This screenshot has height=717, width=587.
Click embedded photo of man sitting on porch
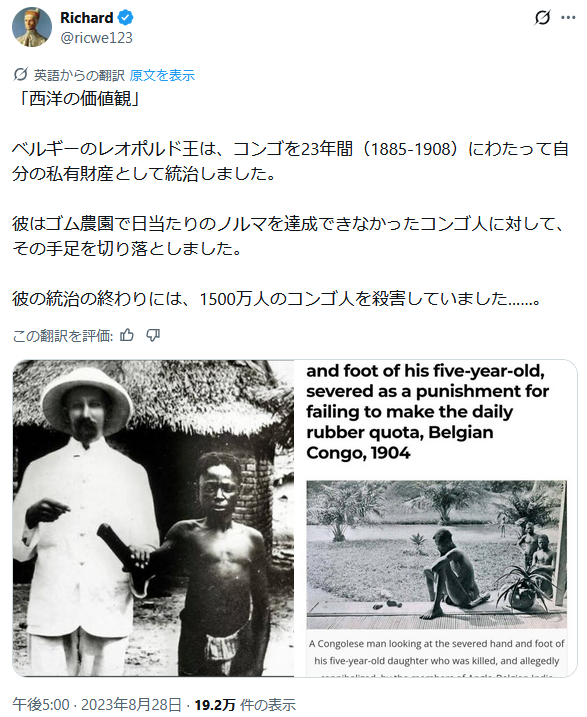437,554
